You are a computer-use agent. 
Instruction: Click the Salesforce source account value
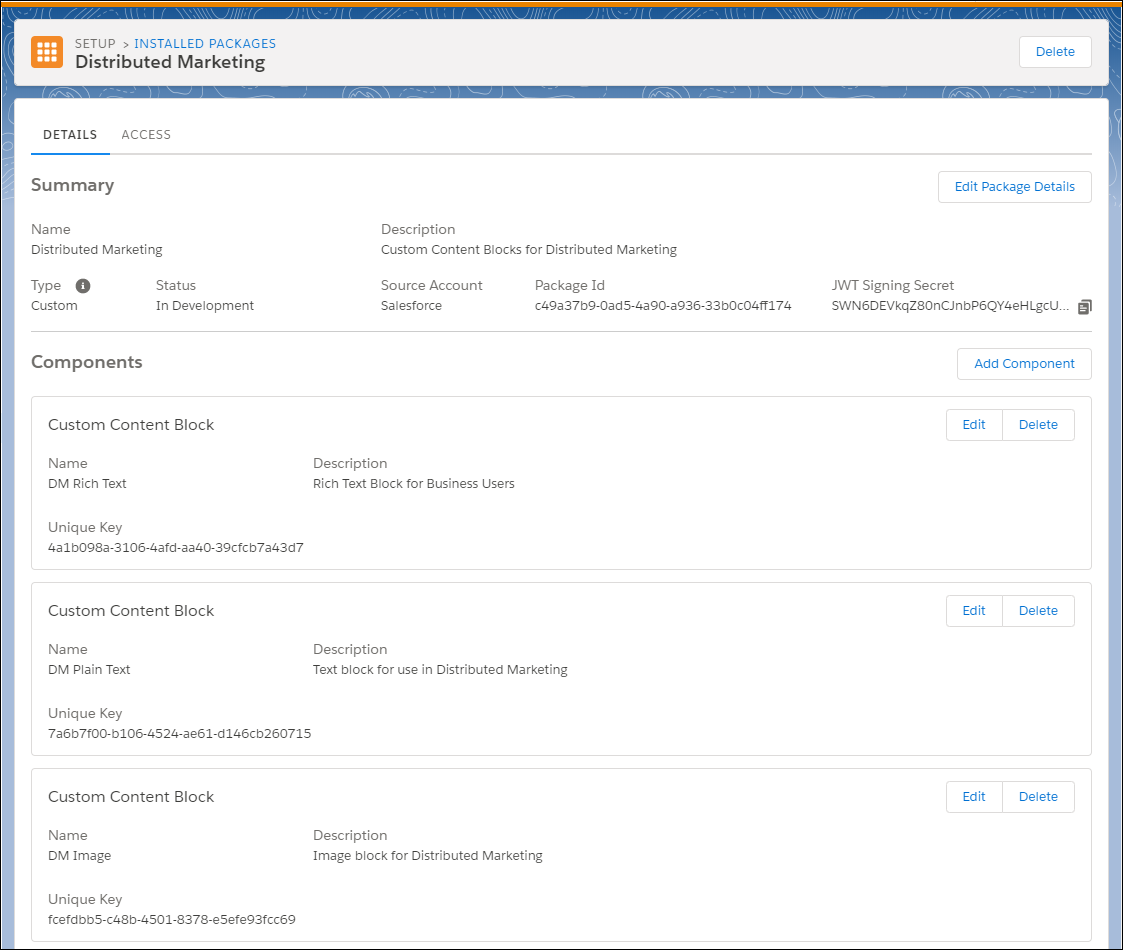(x=411, y=306)
